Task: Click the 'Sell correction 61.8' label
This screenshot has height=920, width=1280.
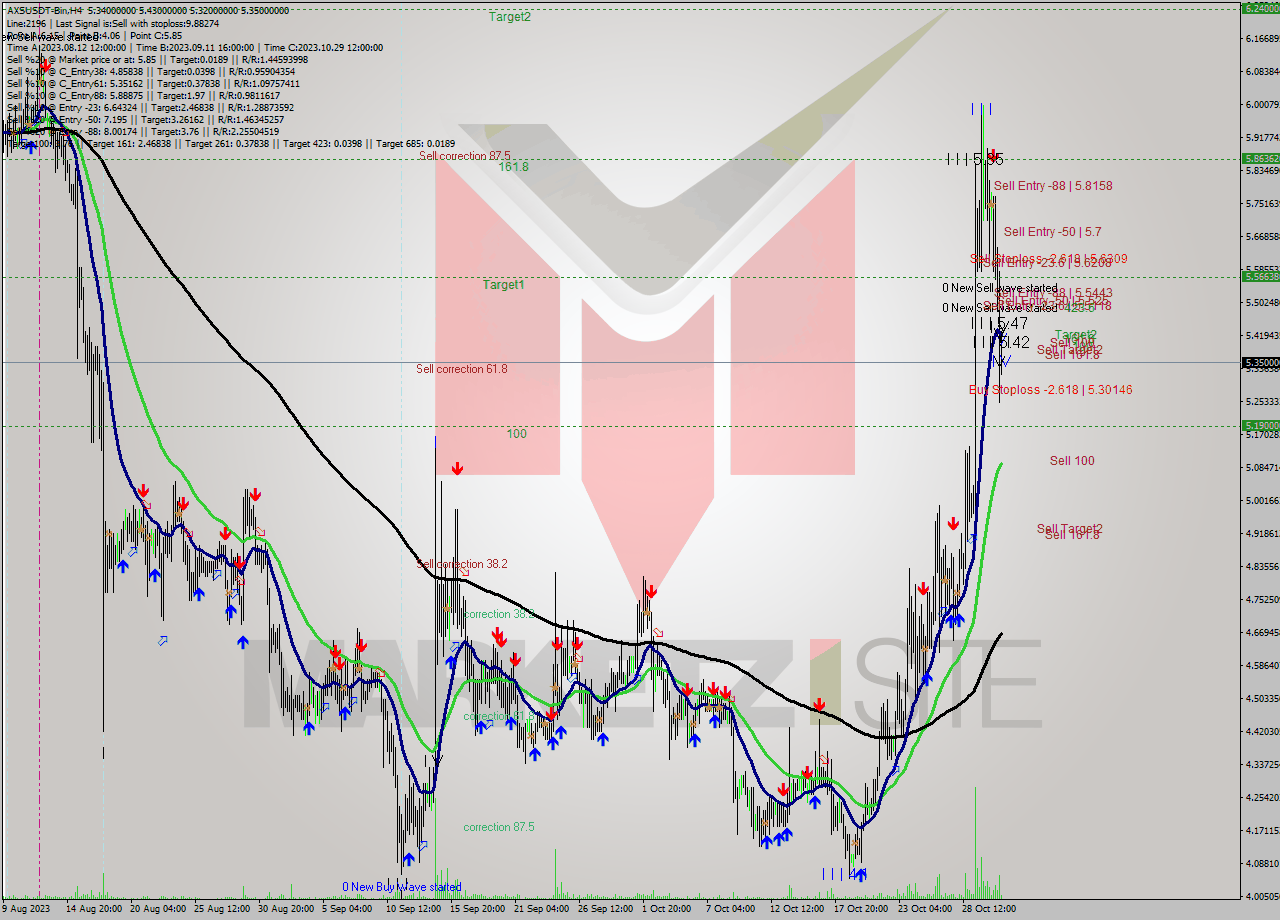Action: click(x=461, y=369)
